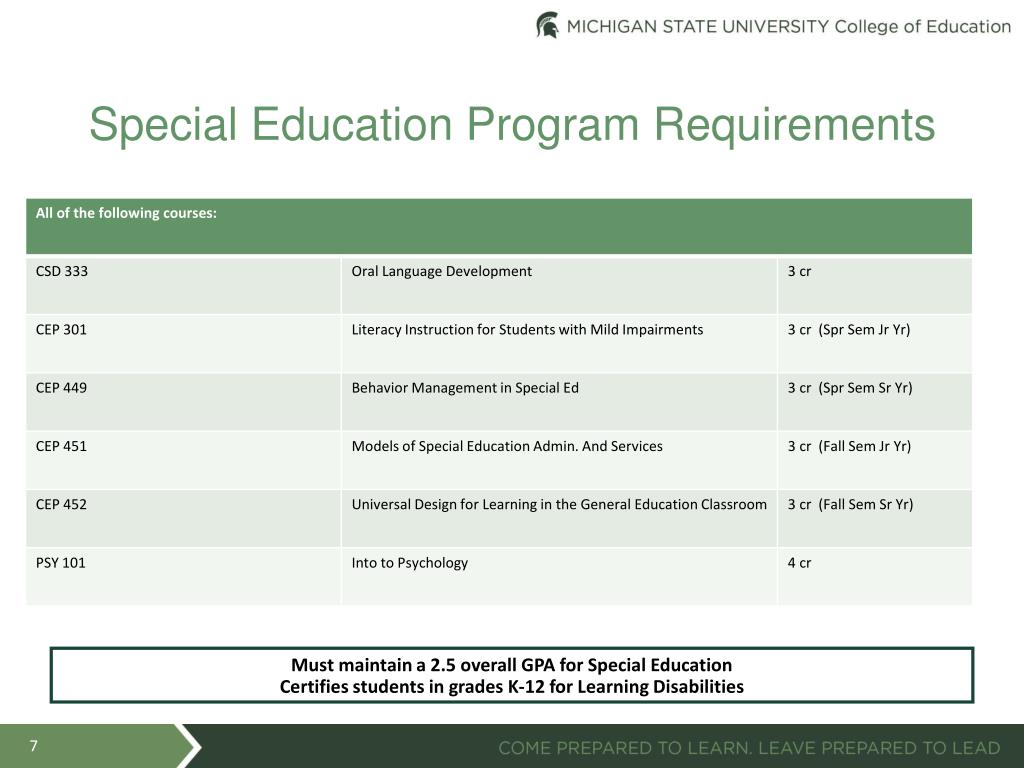
Task: Click the CEP 452 course code
Action: coord(61,504)
